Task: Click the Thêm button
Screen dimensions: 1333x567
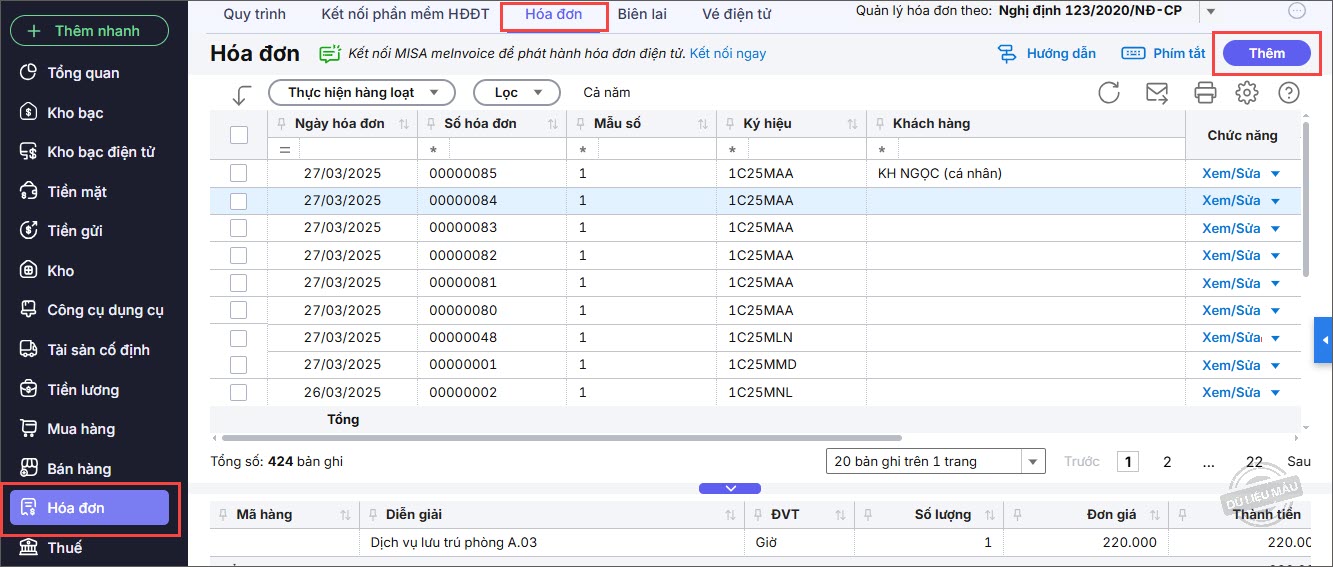Action: click(x=1266, y=53)
